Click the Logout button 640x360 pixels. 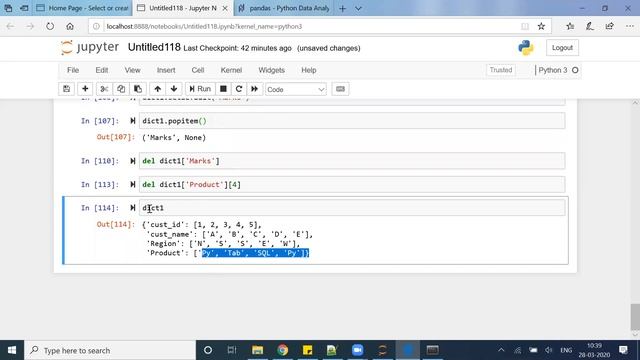tap(562, 48)
